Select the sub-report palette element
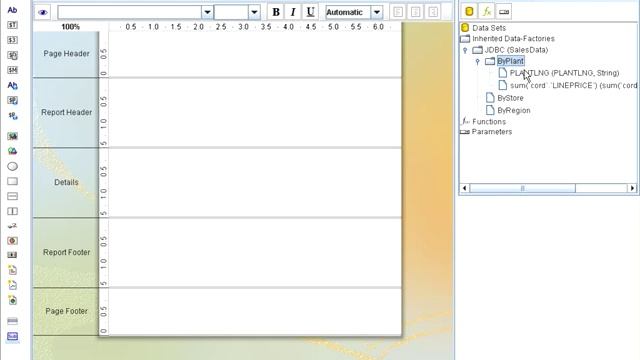 pyautogui.click(x=12, y=336)
